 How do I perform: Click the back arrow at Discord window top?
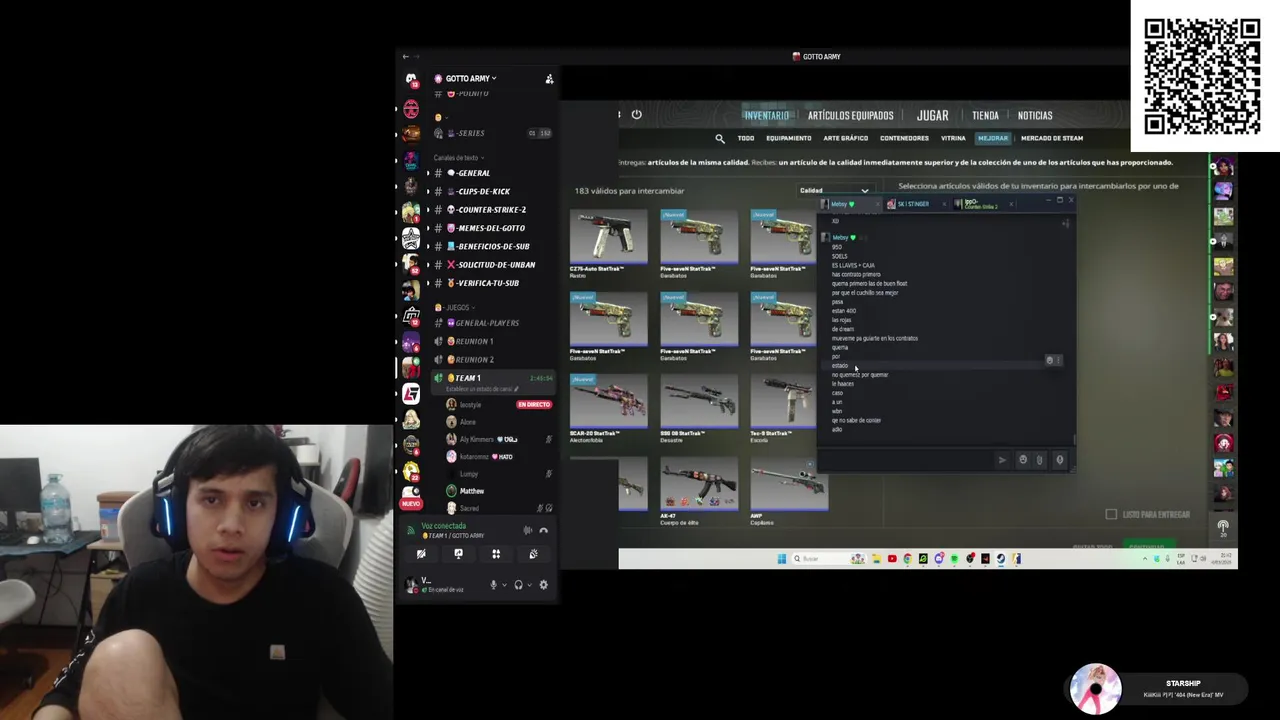(405, 57)
